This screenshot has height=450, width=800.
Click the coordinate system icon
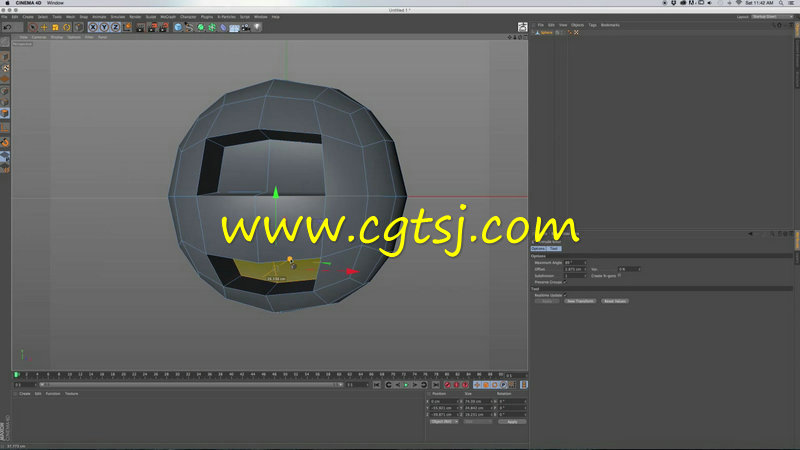tap(127, 27)
